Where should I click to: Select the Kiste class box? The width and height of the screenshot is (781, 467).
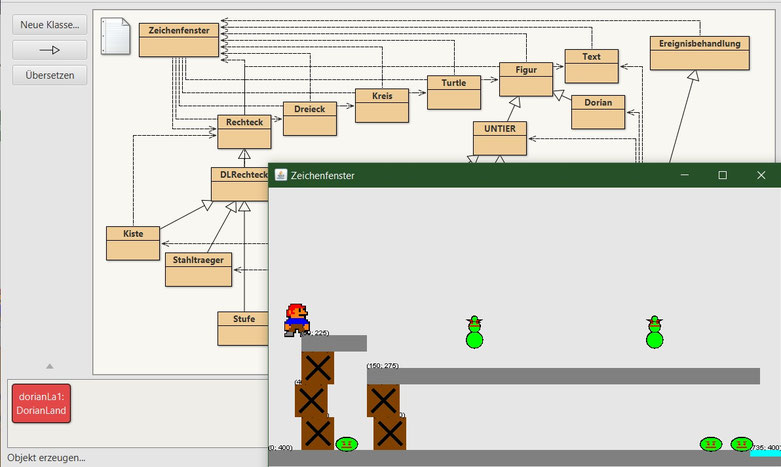click(133, 243)
